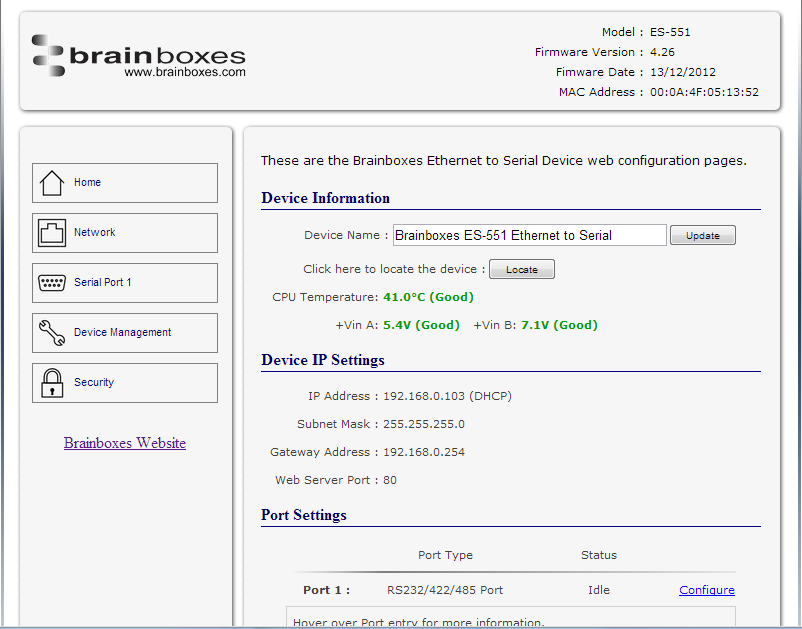Click the www.brainboxes.com text under the logo
The image size is (802, 629).
[185, 72]
